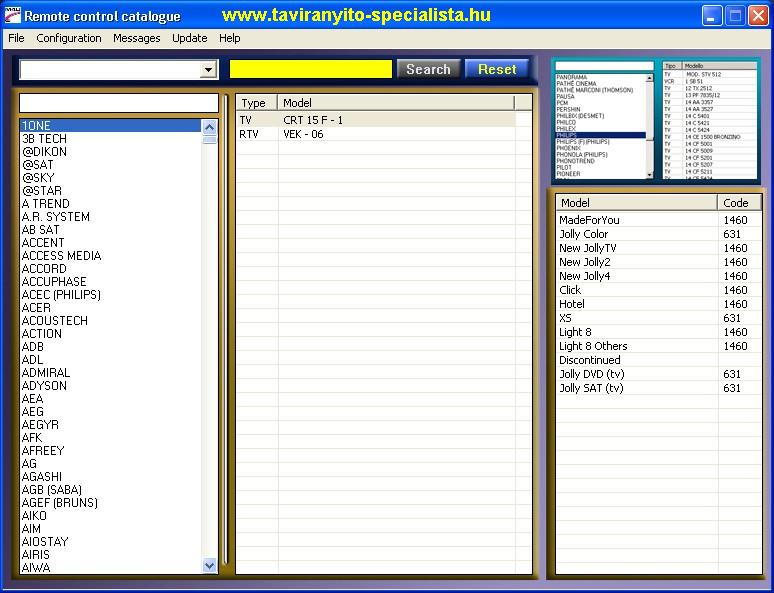Select the @SKY brand

(111, 178)
